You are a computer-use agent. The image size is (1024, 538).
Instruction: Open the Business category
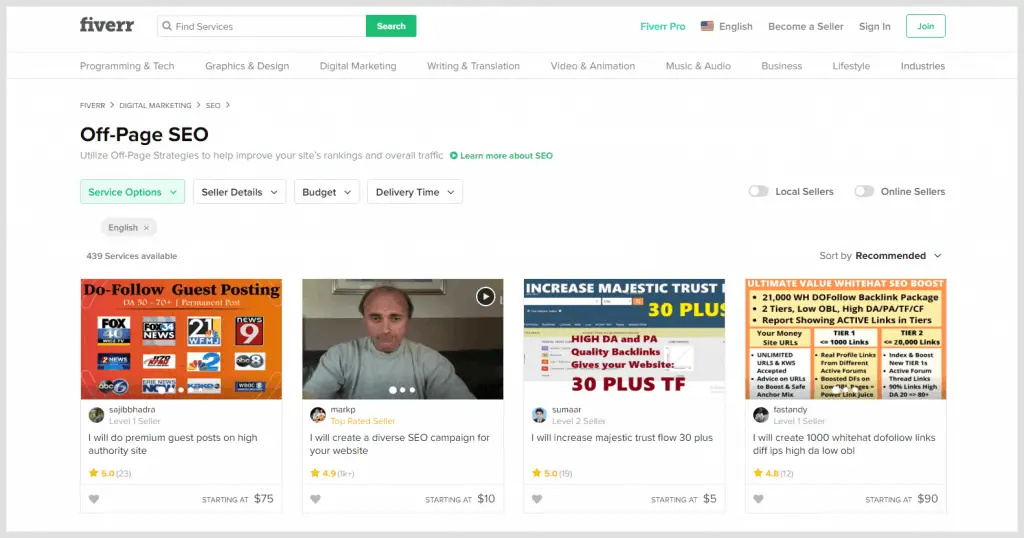pos(781,66)
